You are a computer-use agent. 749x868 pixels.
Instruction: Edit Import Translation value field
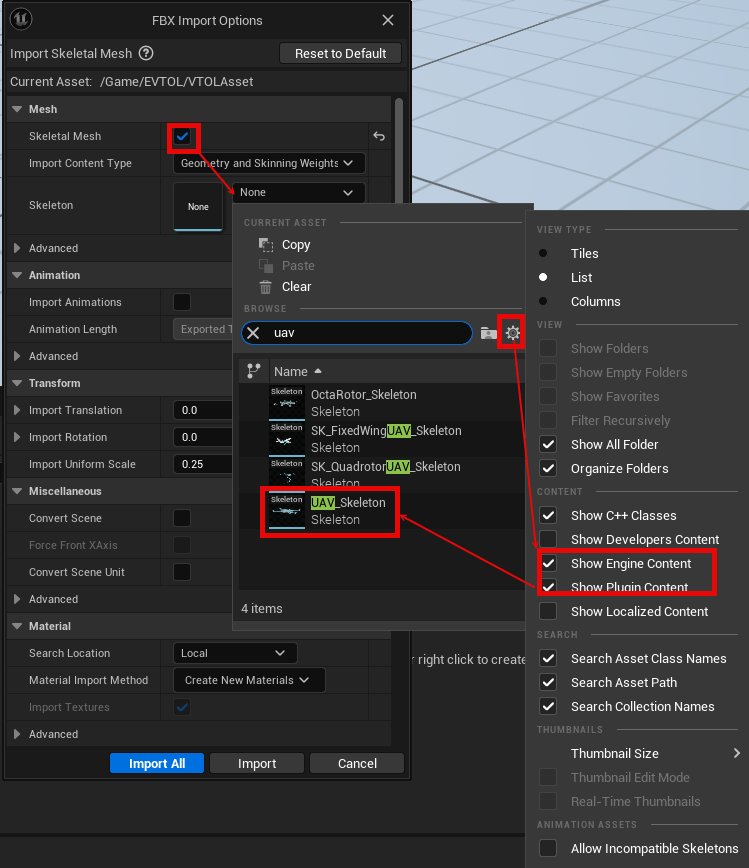coord(203,410)
